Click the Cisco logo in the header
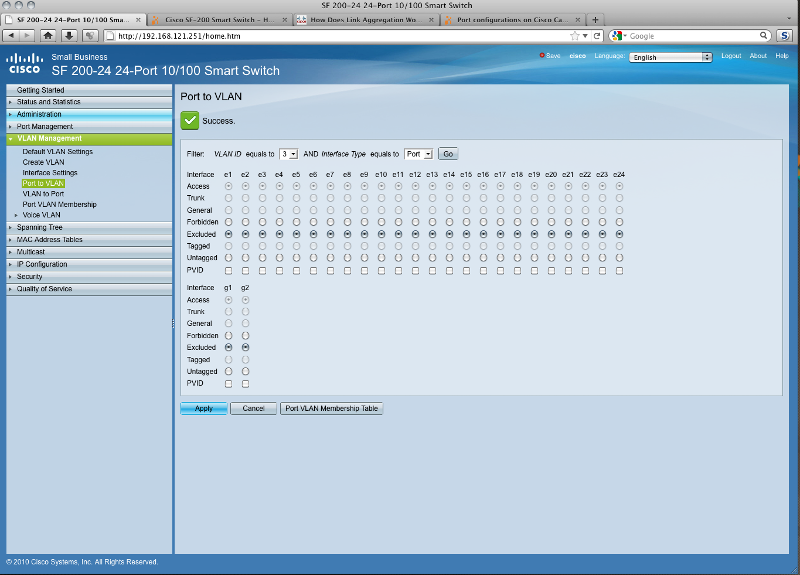The image size is (800, 575). tap(23, 65)
